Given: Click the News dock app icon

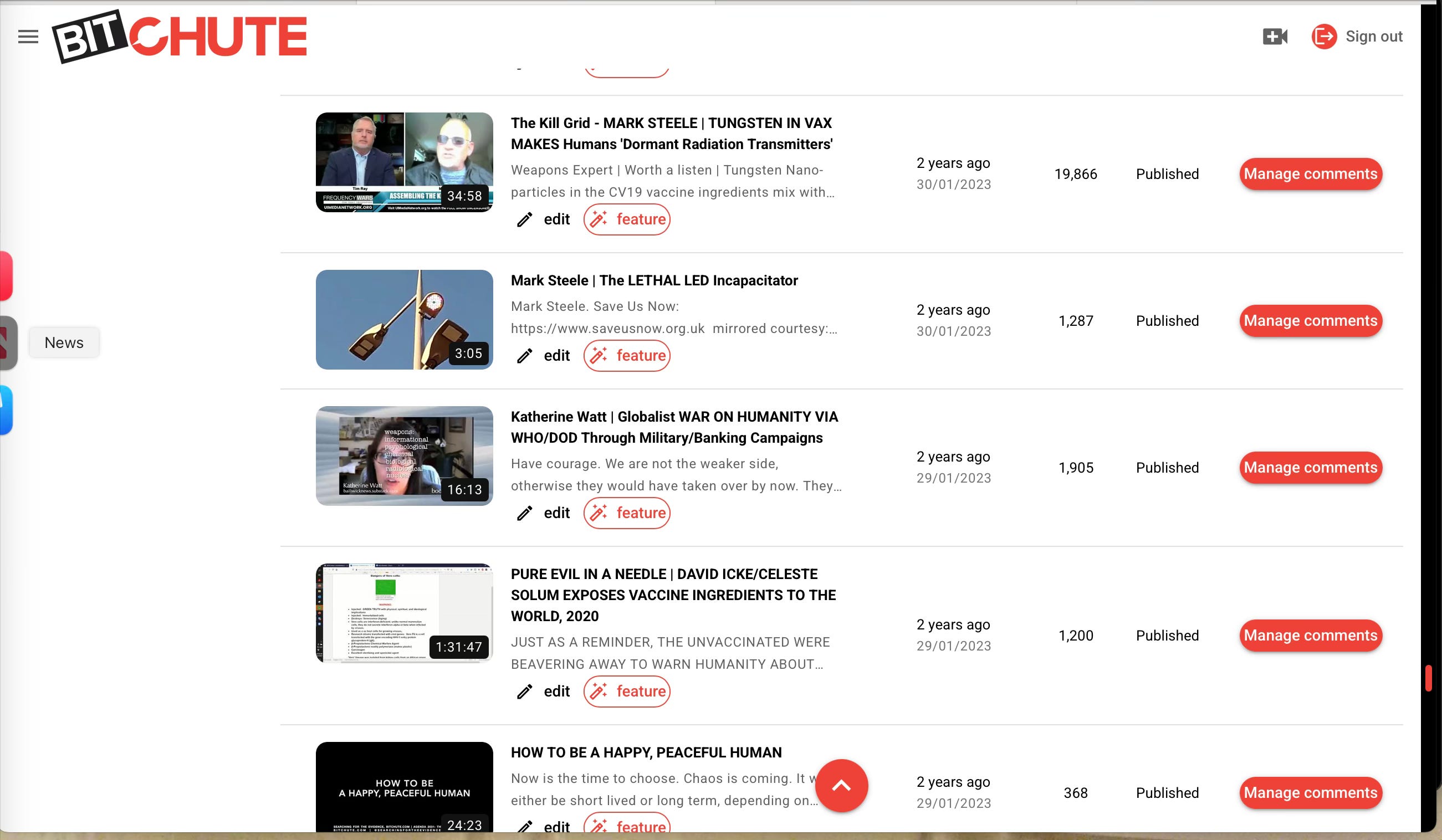Looking at the screenshot, I should tap(8, 343).
